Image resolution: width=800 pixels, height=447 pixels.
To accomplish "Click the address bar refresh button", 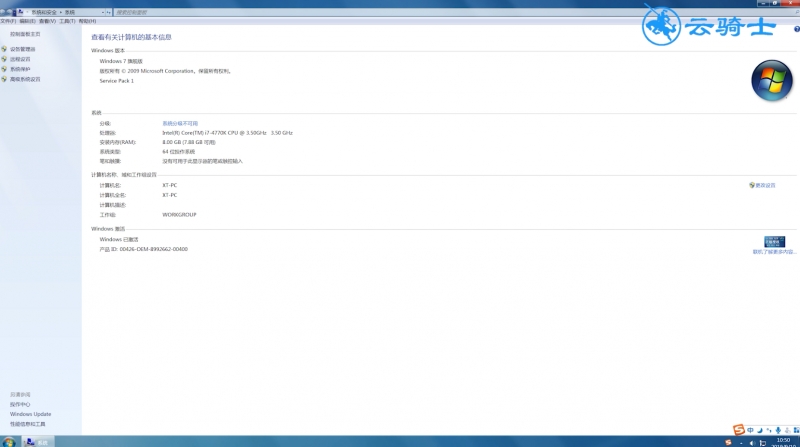I will (x=108, y=12).
